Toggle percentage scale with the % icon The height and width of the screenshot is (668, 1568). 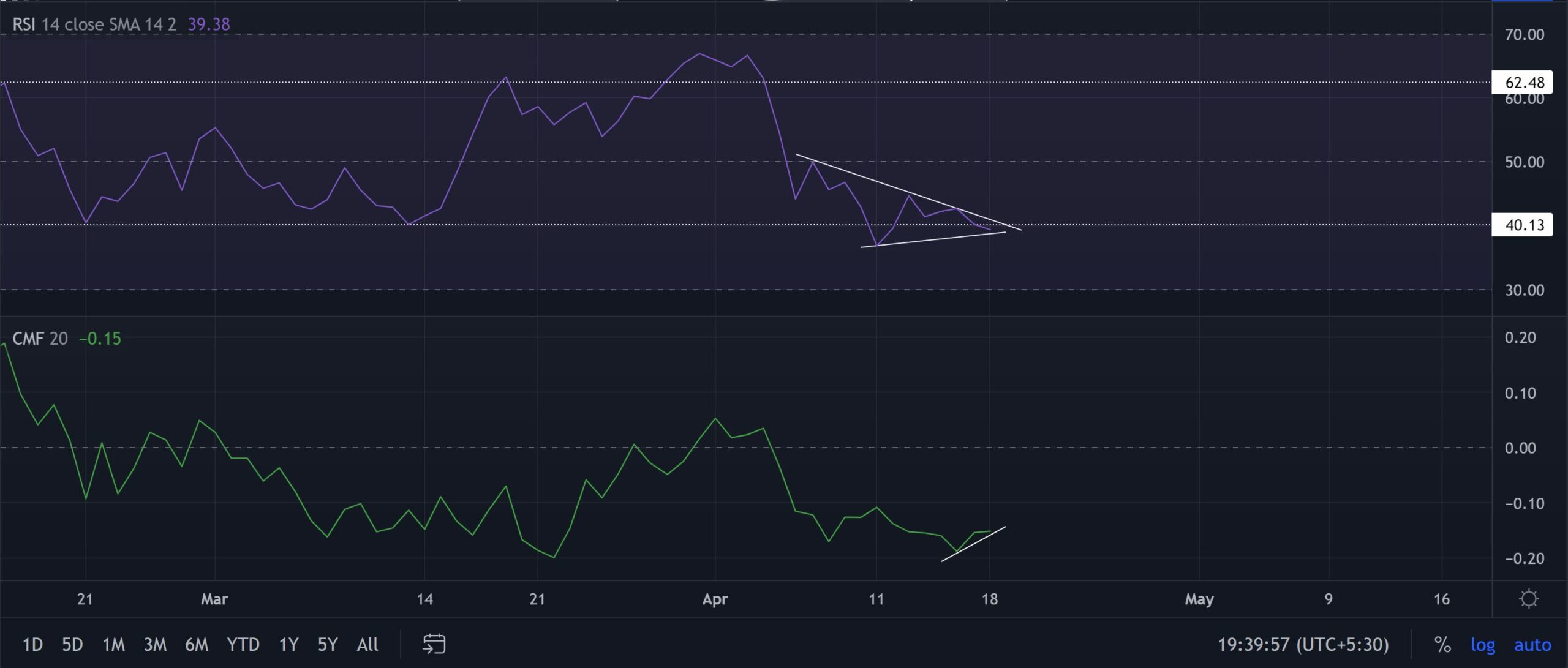tap(1442, 645)
